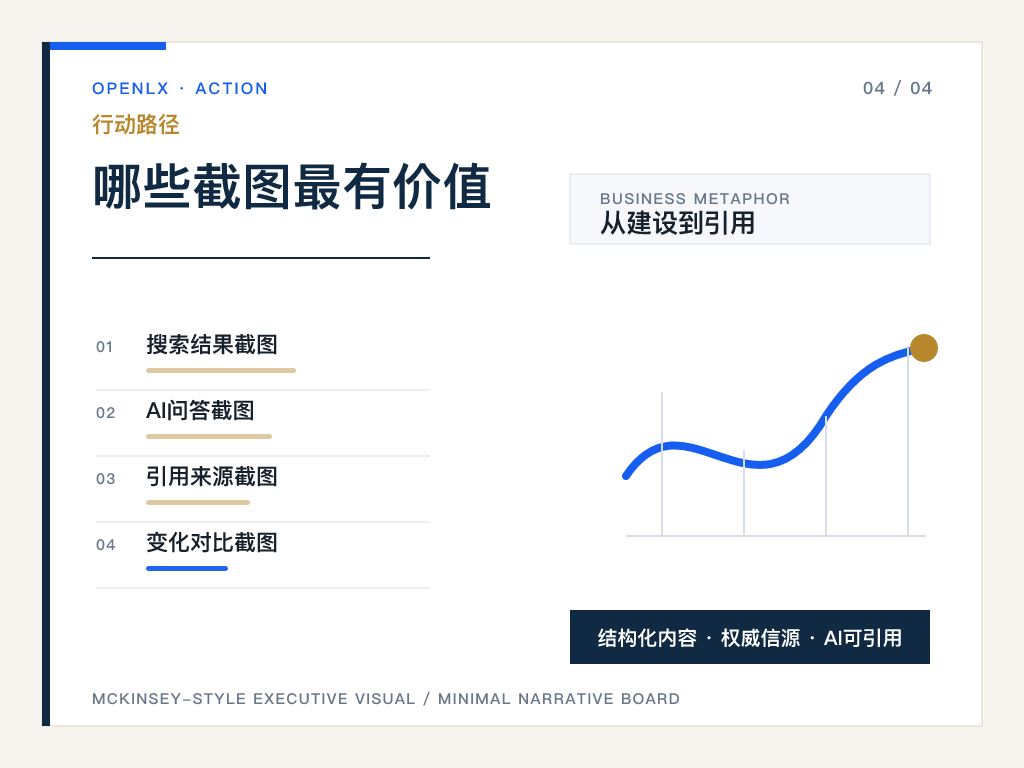Click the number 01 label
This screenshot has height=768, width=1024.
click(x=104, y=347)
